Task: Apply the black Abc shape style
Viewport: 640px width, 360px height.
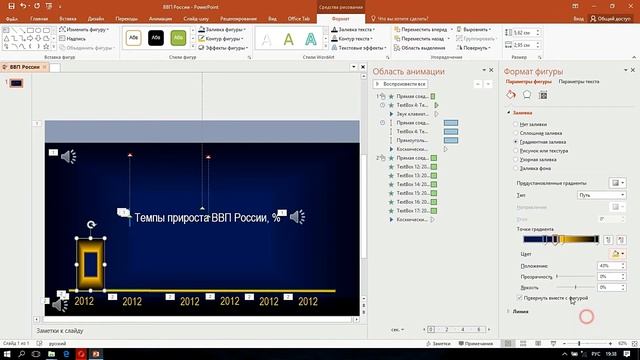Action: coord(156,38)
